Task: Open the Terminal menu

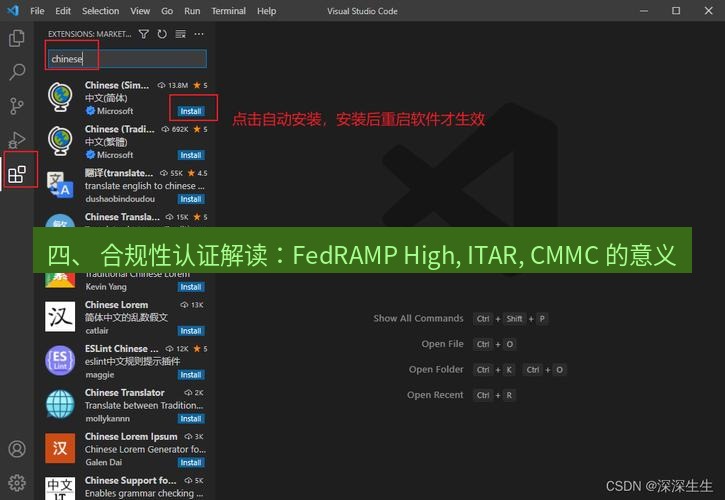Action: (228, 11)
